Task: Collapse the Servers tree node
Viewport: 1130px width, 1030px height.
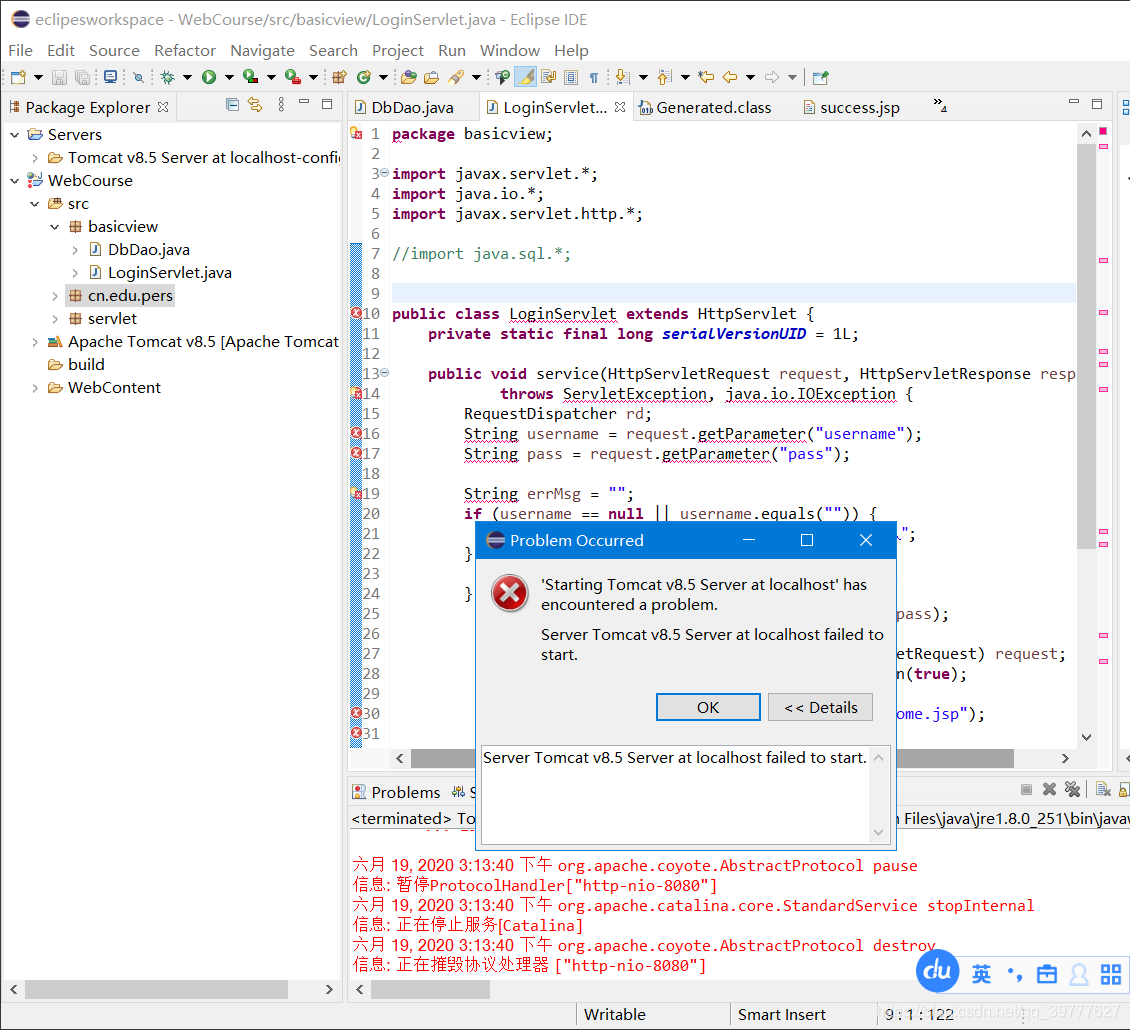Action: coord(14,135)
